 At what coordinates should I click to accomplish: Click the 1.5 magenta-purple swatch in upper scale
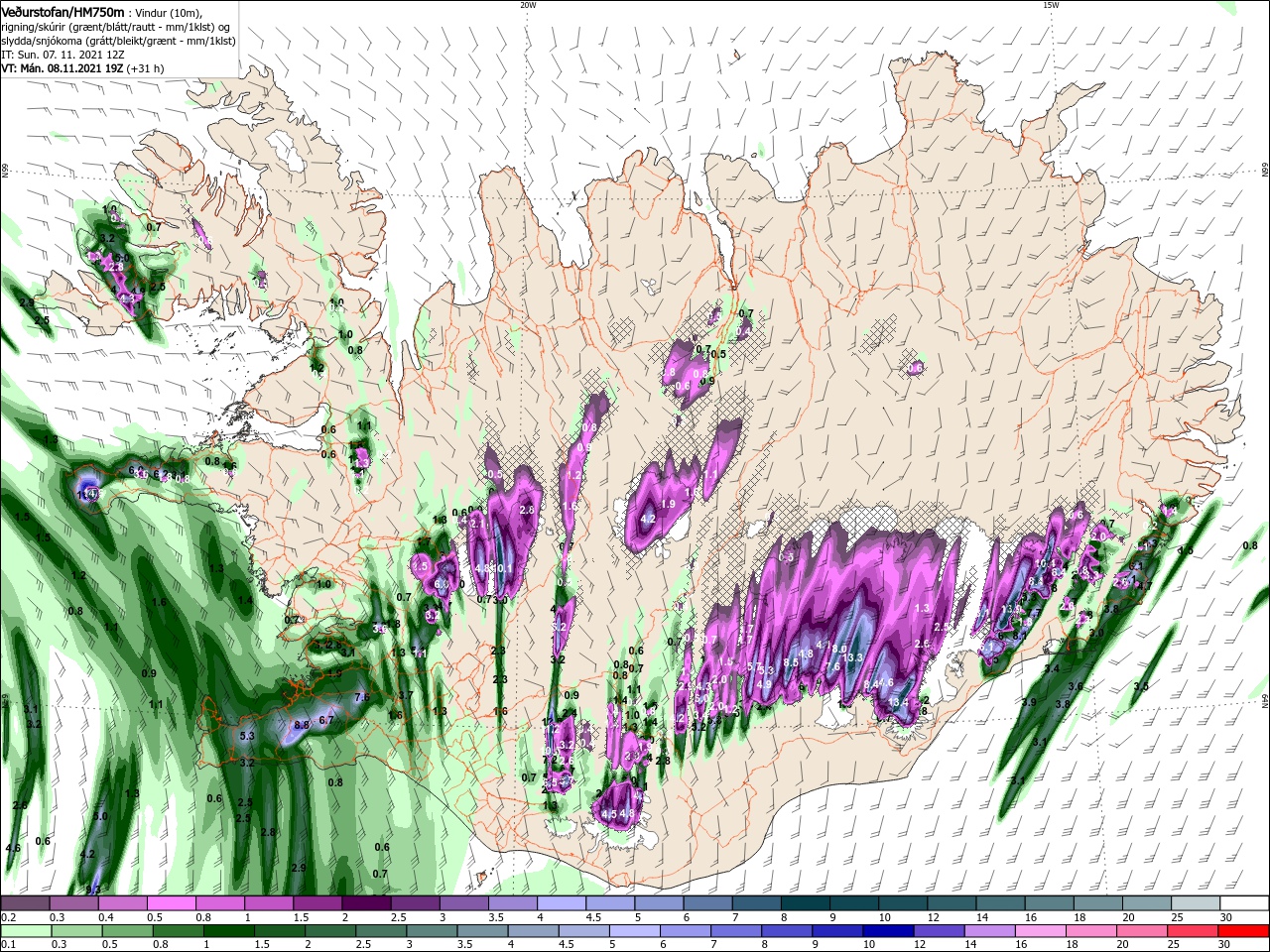317,903
